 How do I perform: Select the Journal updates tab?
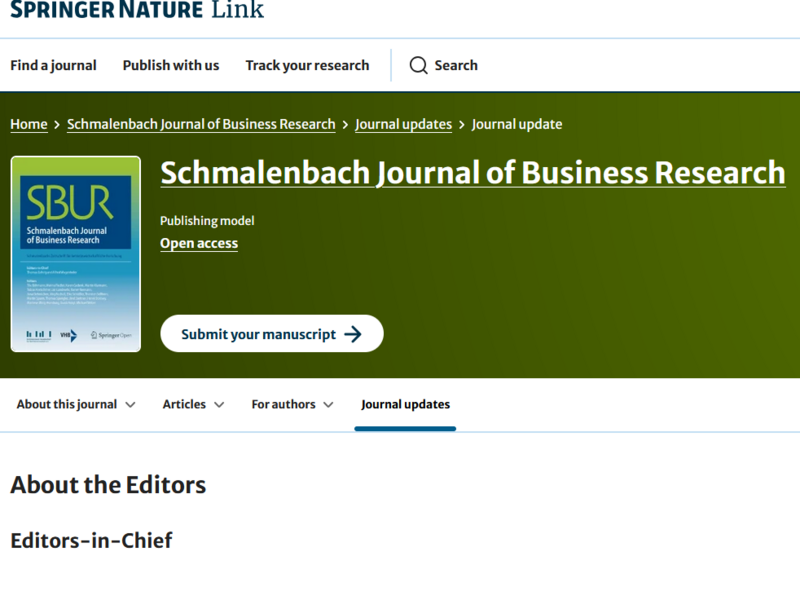[x=405, y=404]
